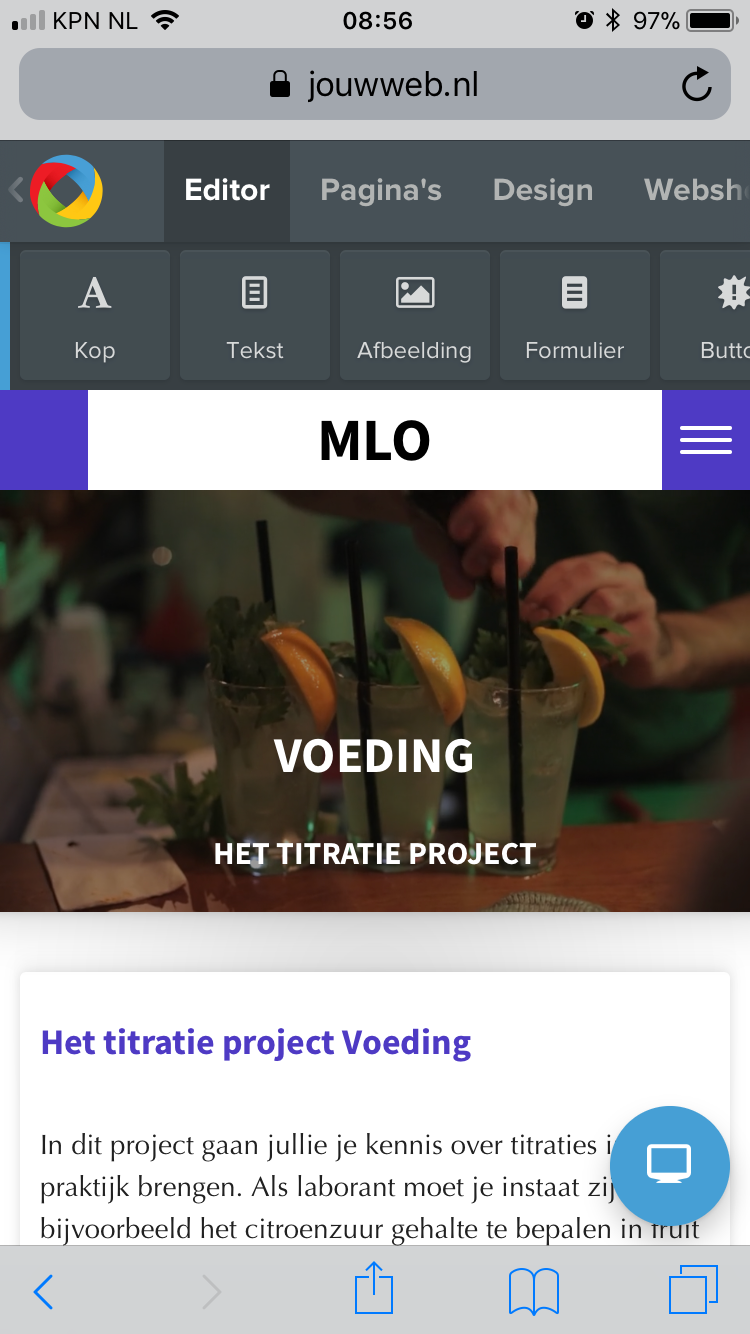The width and height of the screenshot is (750, 1334).
Task: Add a Button element from toolbar
Action: tap(705, 315)
